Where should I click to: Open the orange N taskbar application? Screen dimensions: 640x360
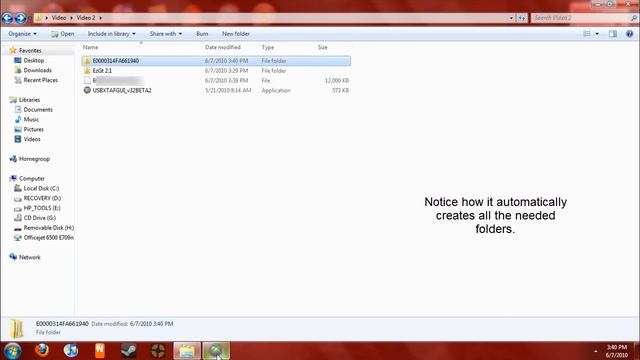coord(100,351)
